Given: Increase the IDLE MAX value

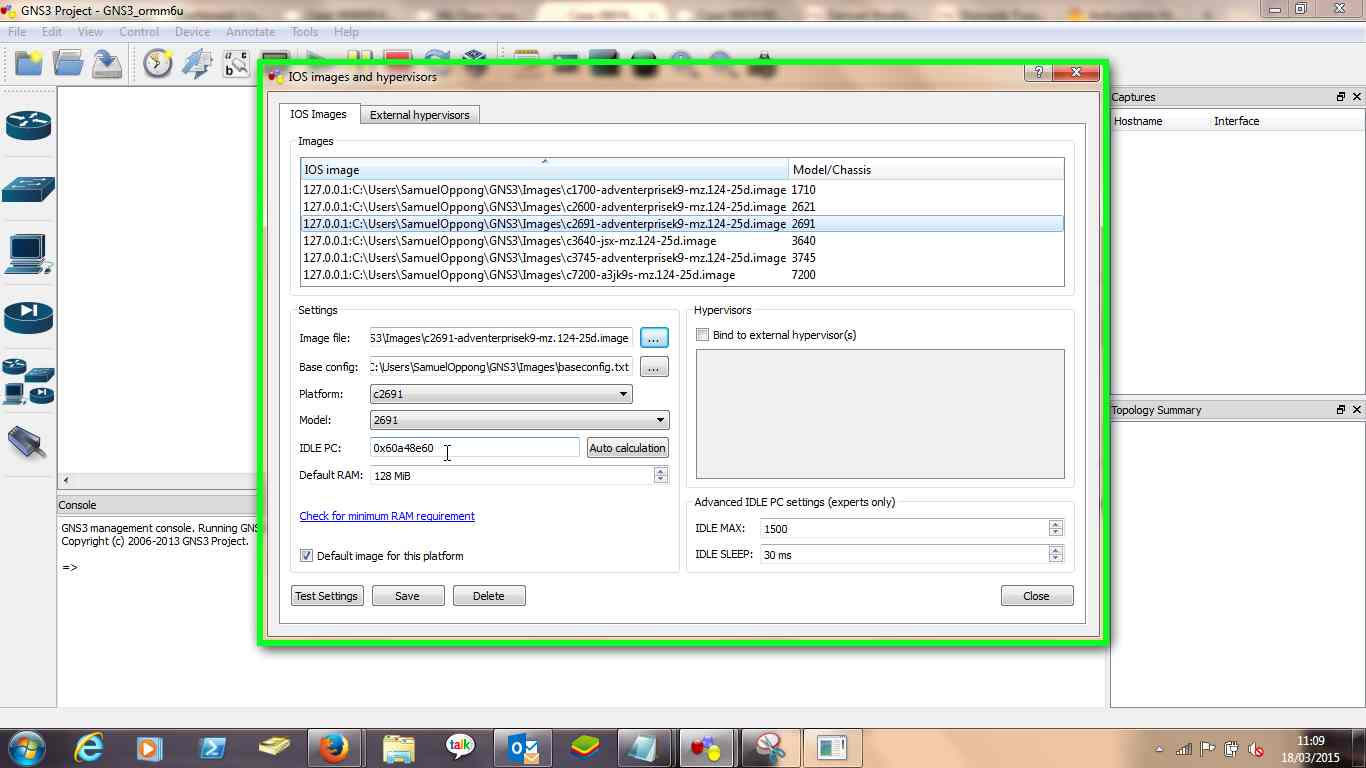Looking at the screenshot, I should click(1056, 524).
